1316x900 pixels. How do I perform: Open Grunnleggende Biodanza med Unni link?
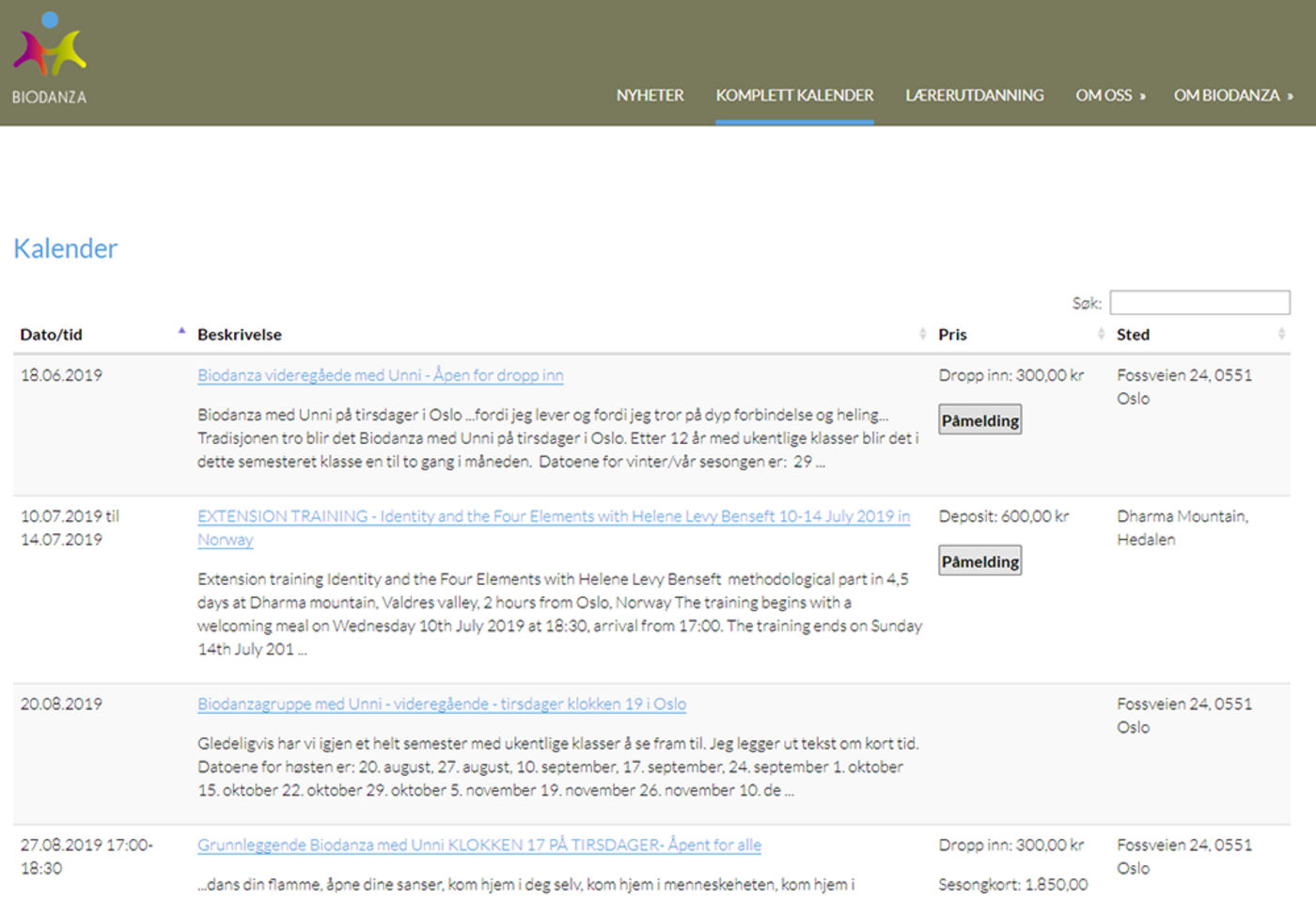478,845
